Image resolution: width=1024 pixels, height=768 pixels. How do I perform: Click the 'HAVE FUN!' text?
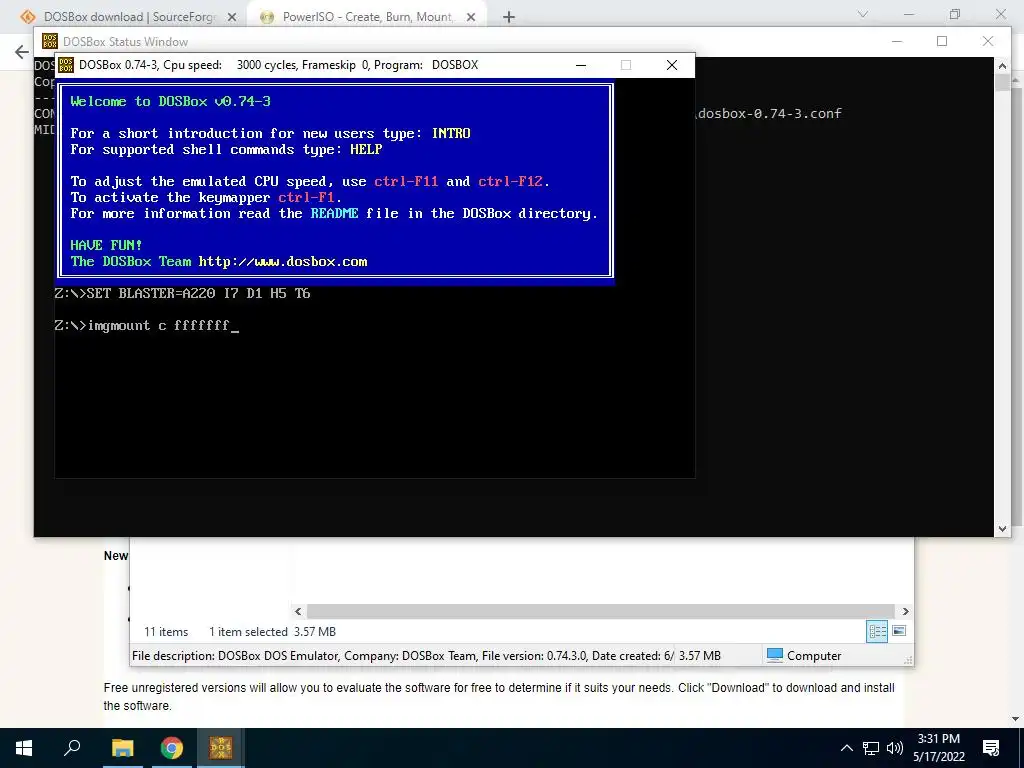[106, 246]
